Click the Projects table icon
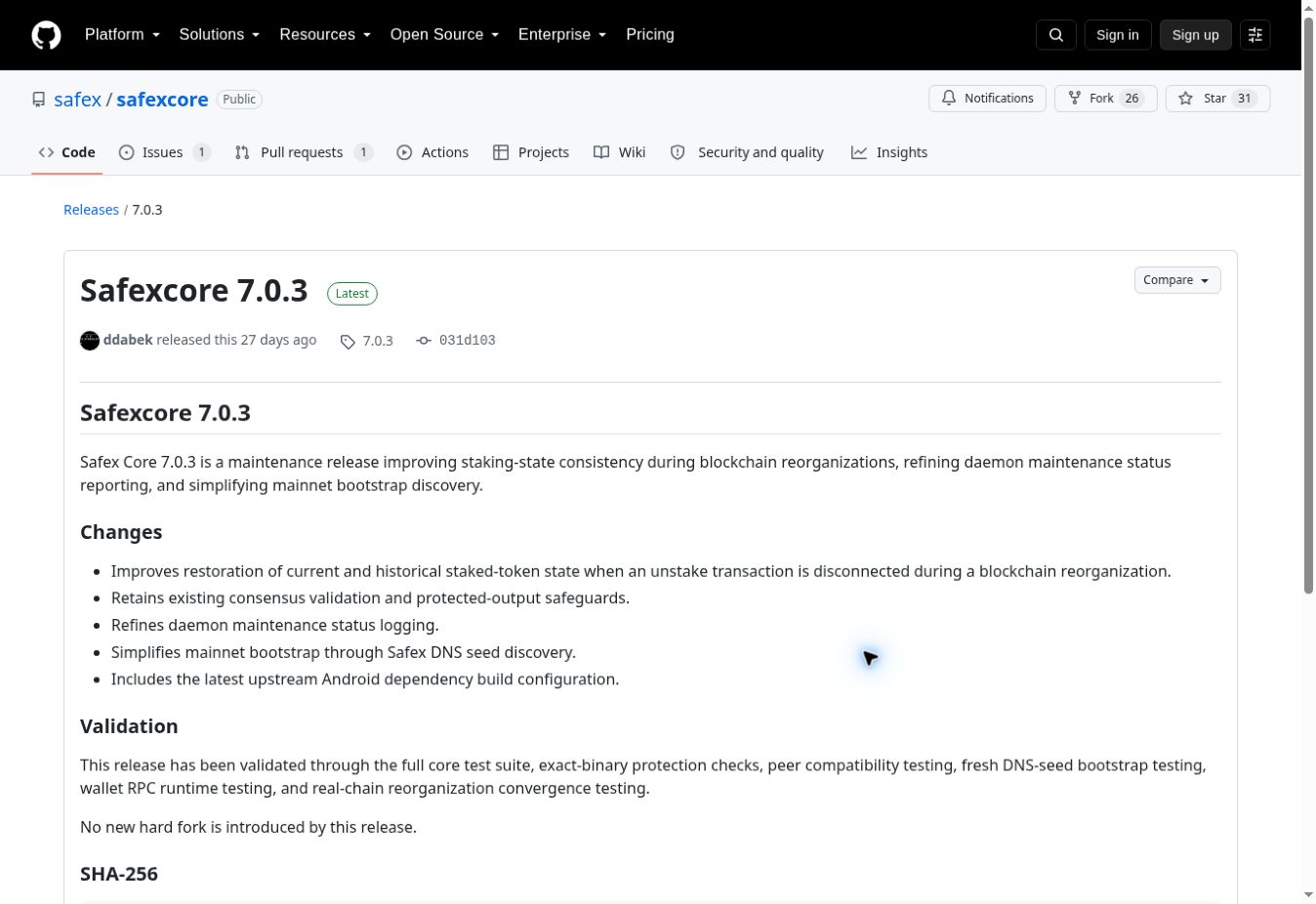 (x=501, y=152)
